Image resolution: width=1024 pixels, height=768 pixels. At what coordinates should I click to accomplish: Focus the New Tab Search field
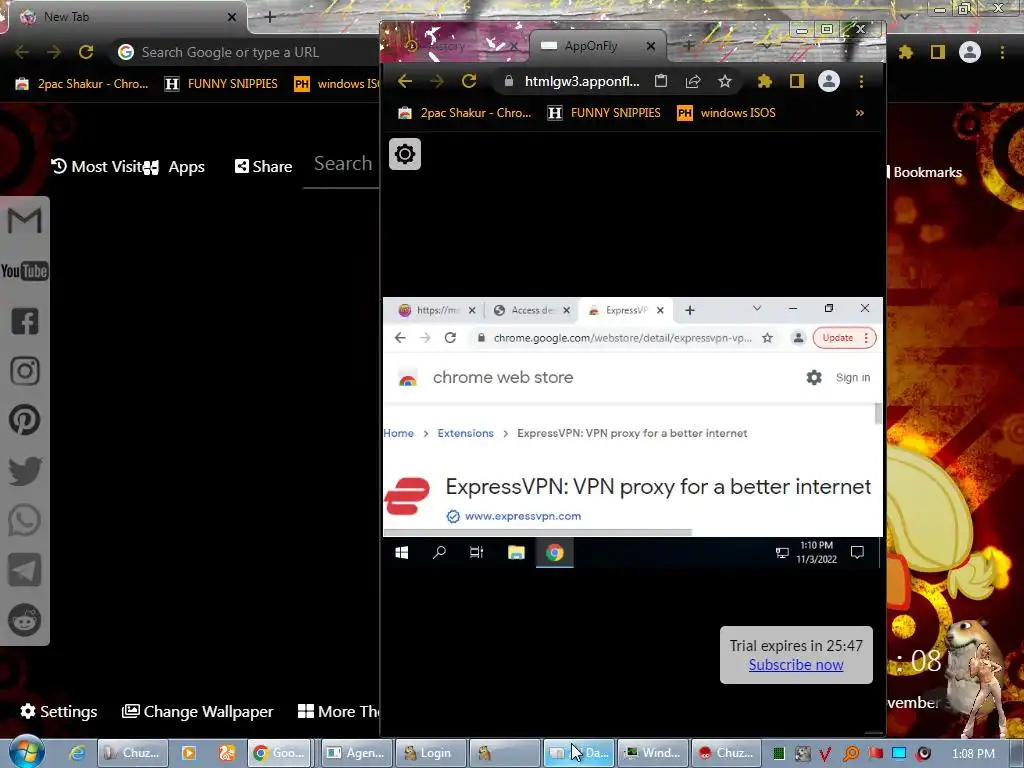[342, 165]
